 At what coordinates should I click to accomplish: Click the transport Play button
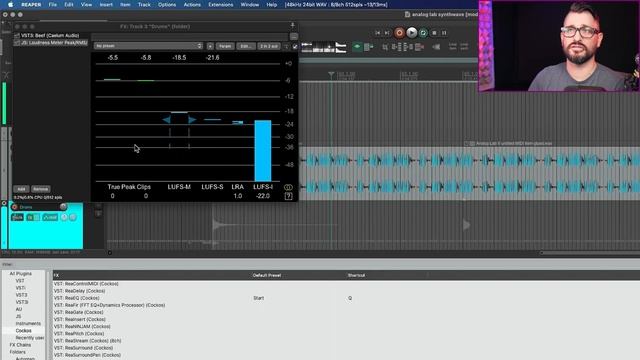411,33
